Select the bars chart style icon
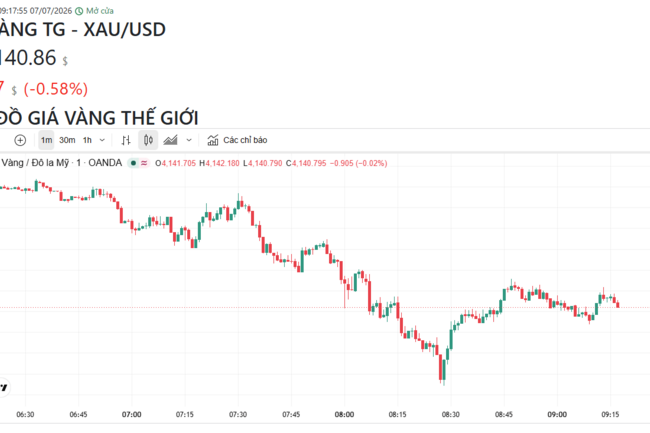The image size is (650, 433). point(126,140)
